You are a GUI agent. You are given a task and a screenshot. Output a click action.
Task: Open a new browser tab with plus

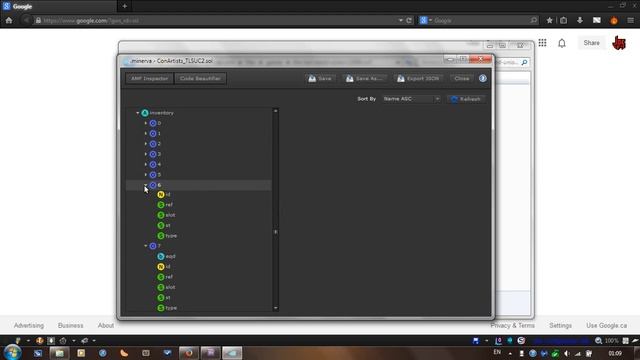(124, 6)
